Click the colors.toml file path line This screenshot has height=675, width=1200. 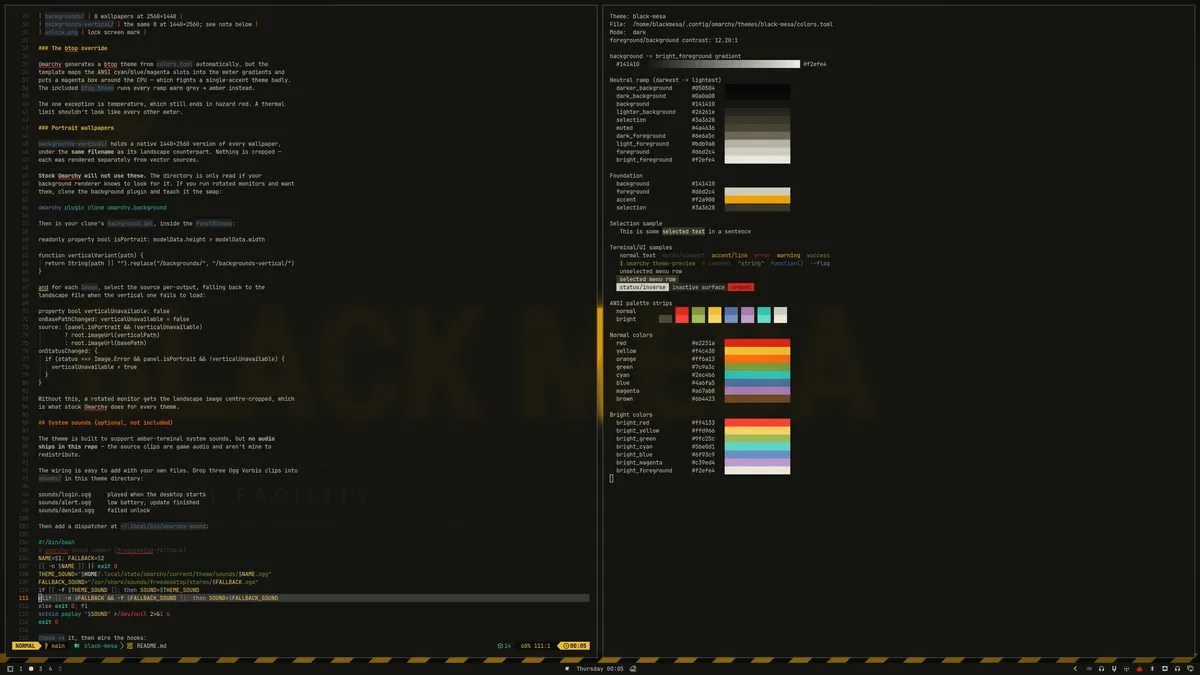click(721, 24)
